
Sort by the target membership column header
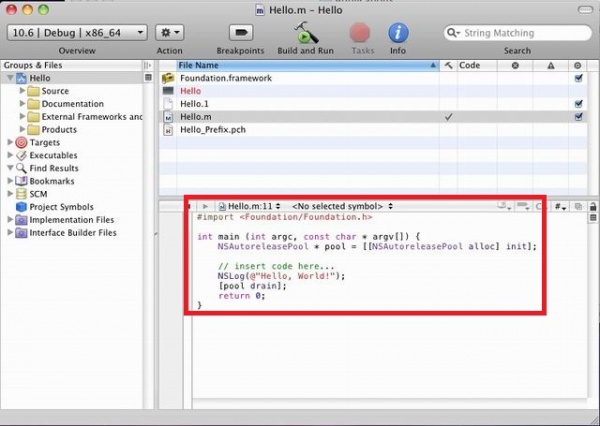(578, 65)
